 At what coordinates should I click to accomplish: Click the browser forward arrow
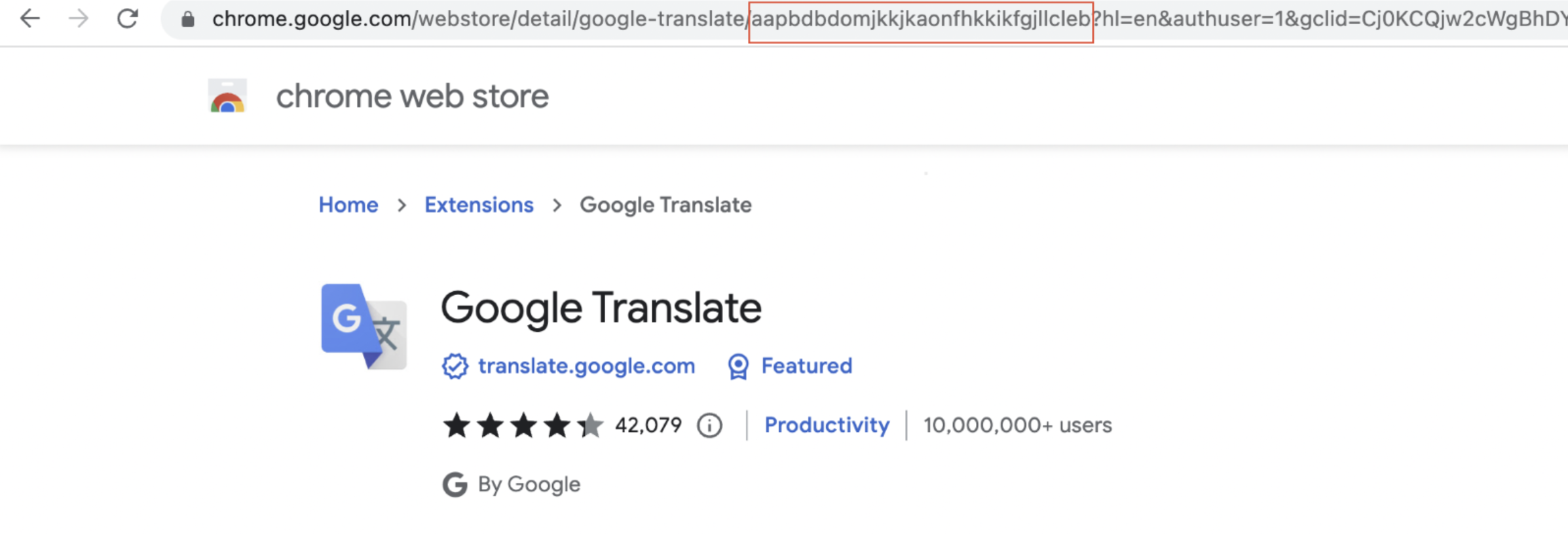click(79, 19)
